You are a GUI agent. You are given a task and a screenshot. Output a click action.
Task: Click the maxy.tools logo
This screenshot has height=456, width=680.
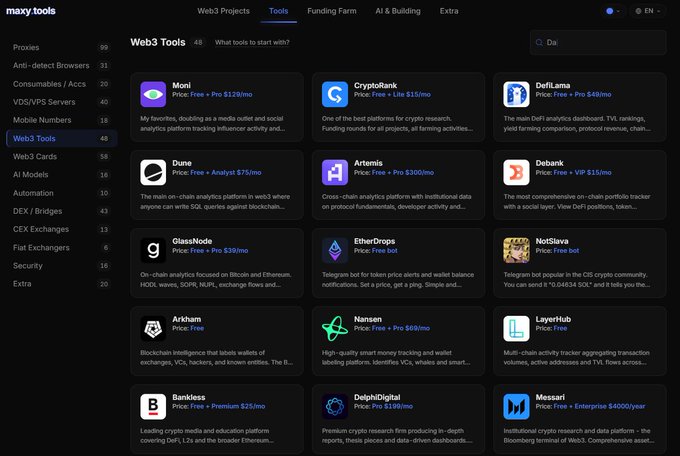[x=31, y=11]
